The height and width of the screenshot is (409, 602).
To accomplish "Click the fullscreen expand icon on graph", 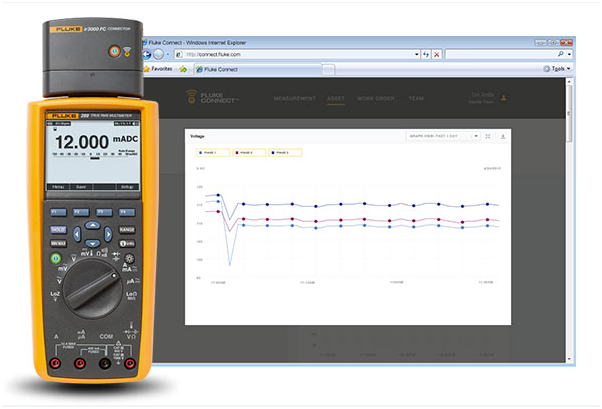I will click(x=487, y=135).
